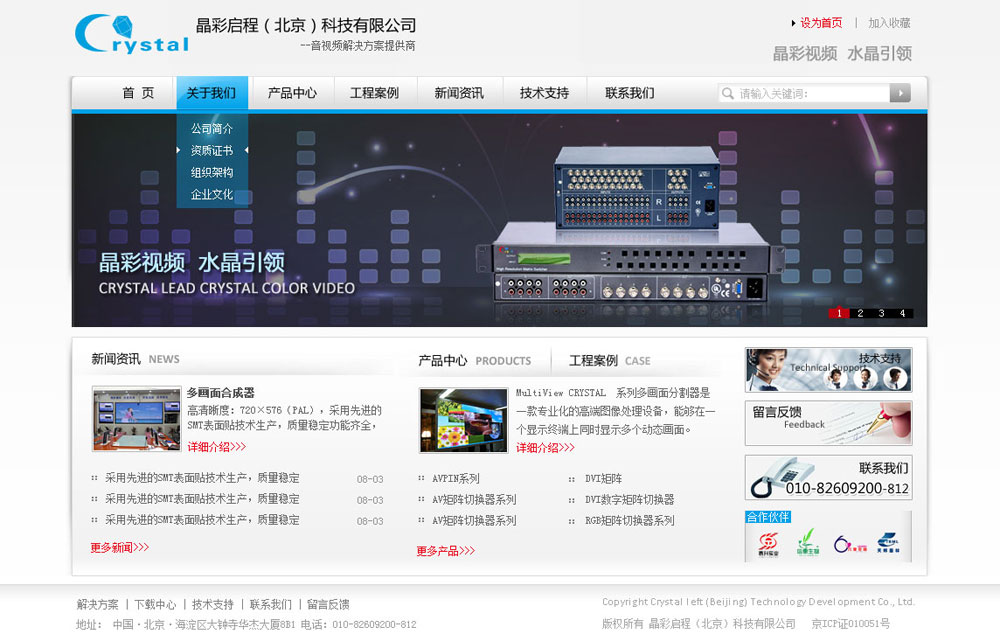The image size is (1000, 641).
Task: Open the 关于我们 dropdown menu
Action: coord(212,91)
